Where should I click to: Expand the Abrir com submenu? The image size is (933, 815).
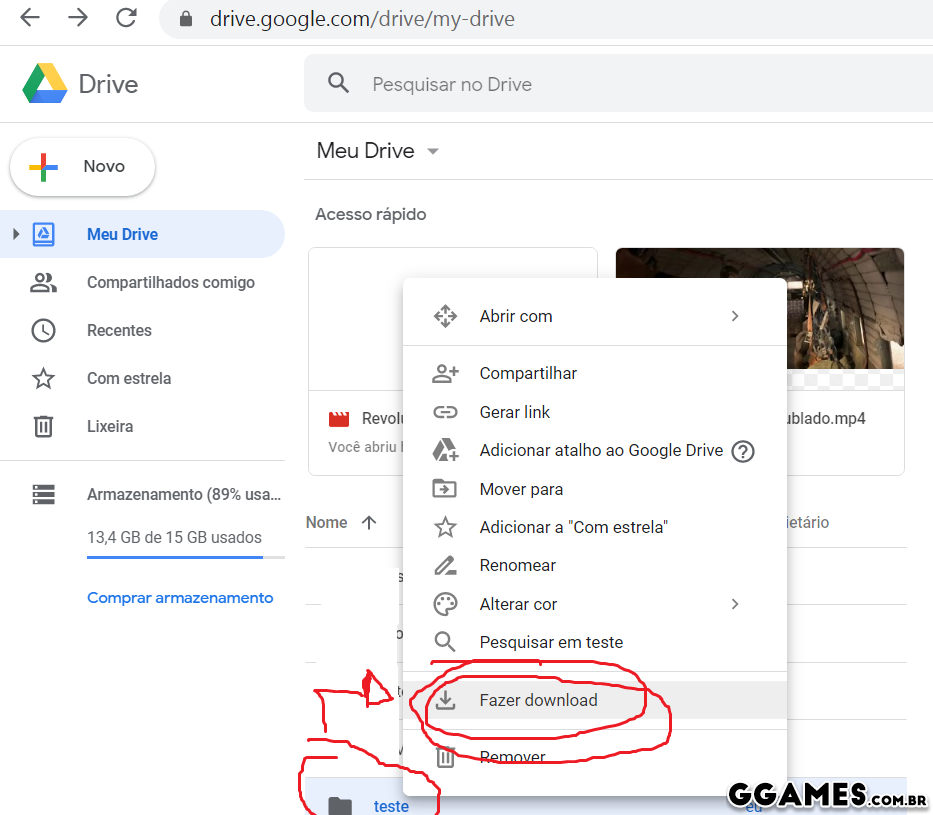(x=735, y=316)
